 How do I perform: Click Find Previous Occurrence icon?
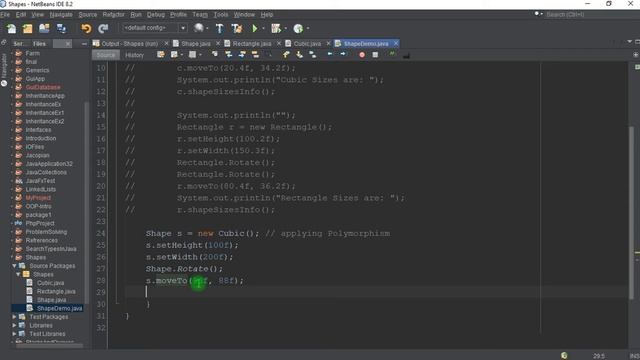click(229, 54)
